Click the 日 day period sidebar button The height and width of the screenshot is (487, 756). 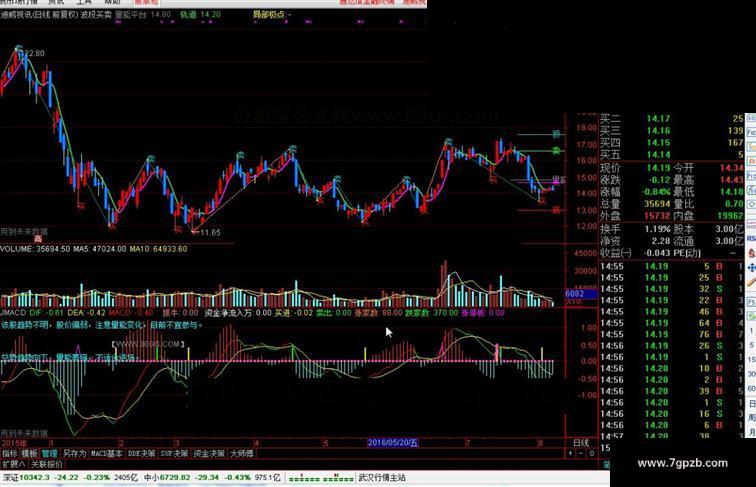click(751, 404)
